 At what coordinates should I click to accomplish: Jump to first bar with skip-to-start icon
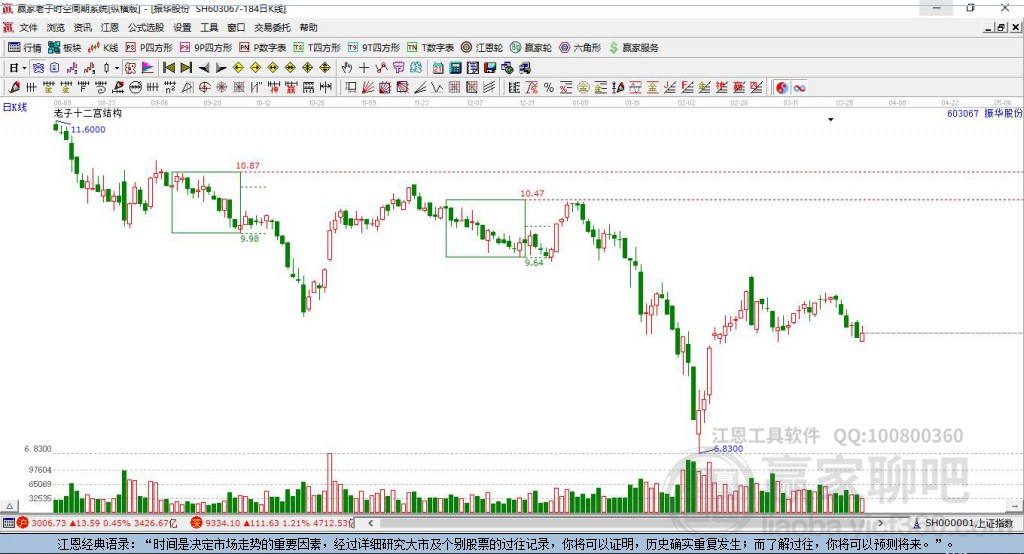(x=169, y=67)
